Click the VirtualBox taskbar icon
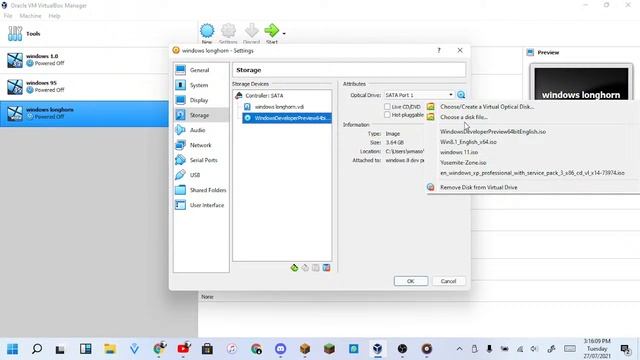 pos(378,349)
